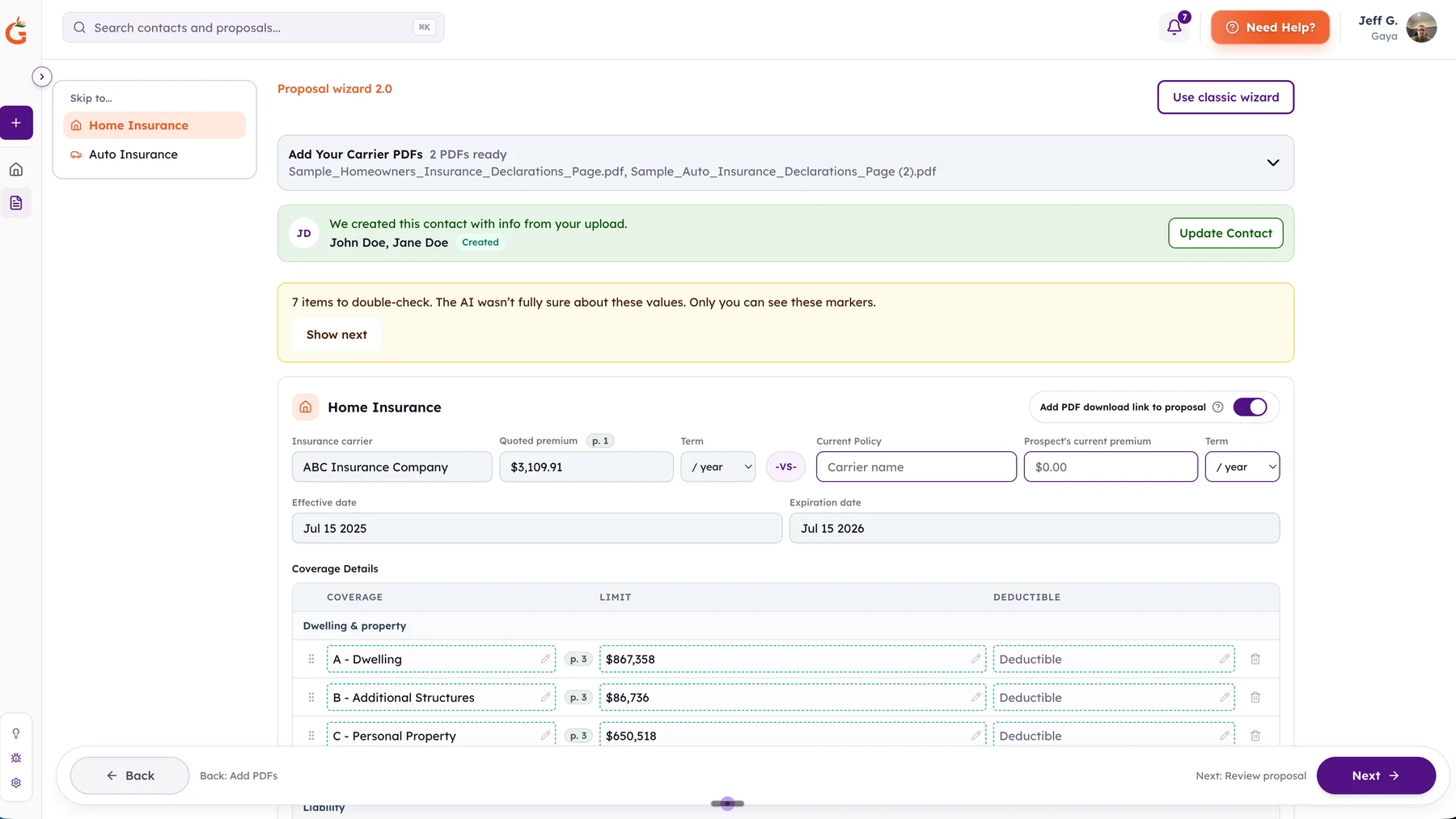Click the Effective date field
Screen dimensions: 1456x819
point(537,529)
